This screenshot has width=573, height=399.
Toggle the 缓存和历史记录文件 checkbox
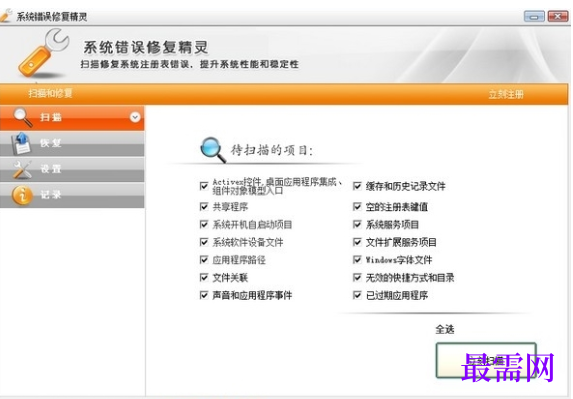[x=357, y=186]
